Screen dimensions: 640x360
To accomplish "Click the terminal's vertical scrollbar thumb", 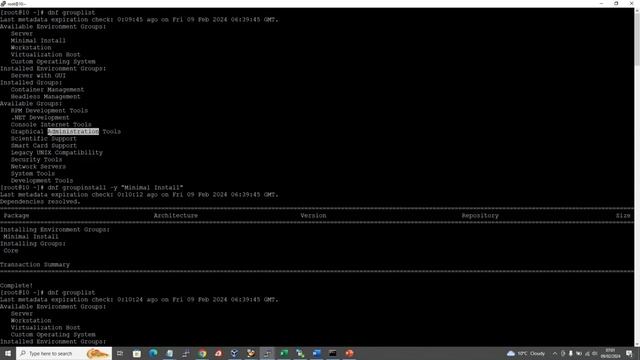I will 637,38.
